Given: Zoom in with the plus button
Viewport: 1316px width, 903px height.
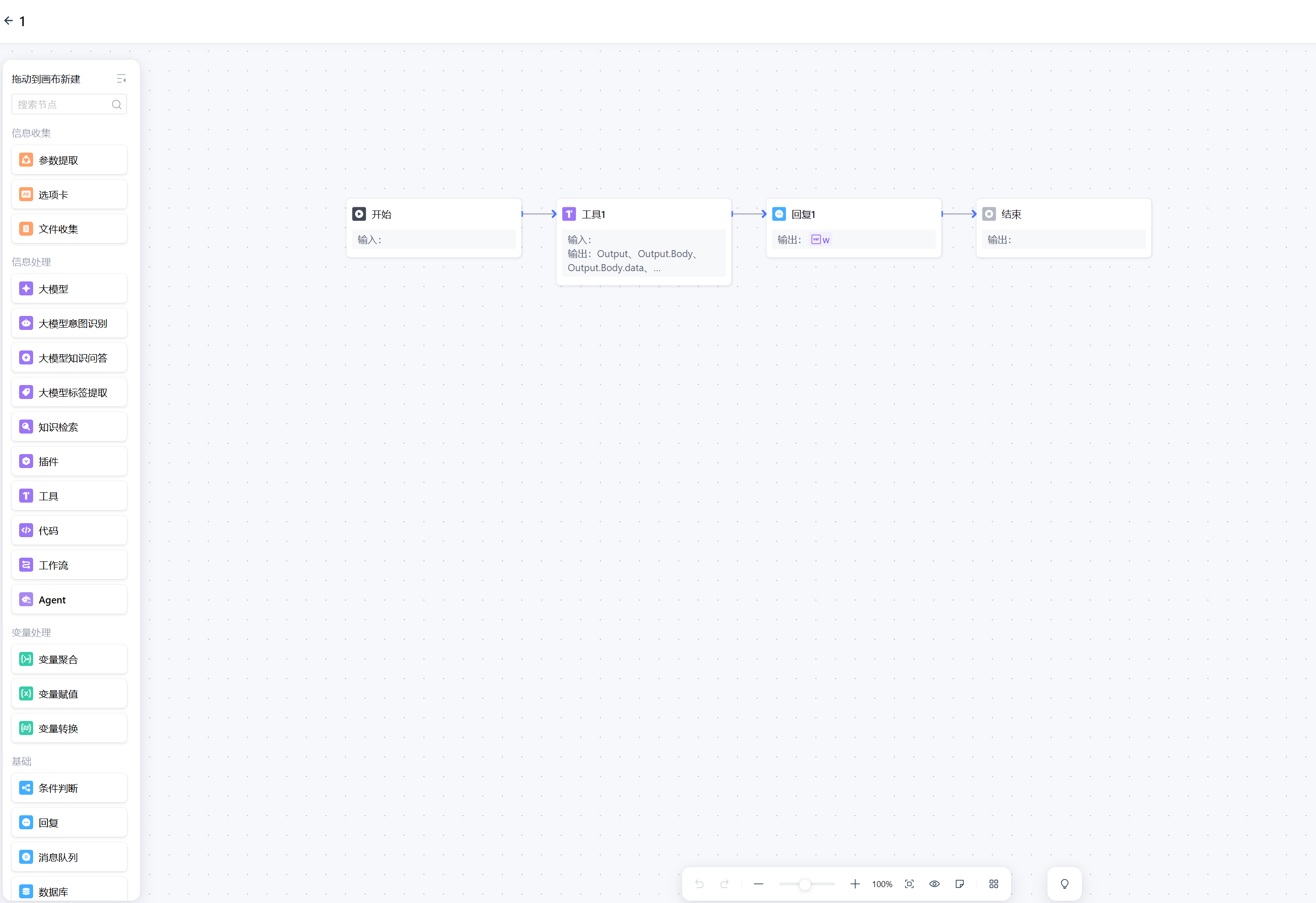Looking at the screenshot, I should tap(855, 884).
